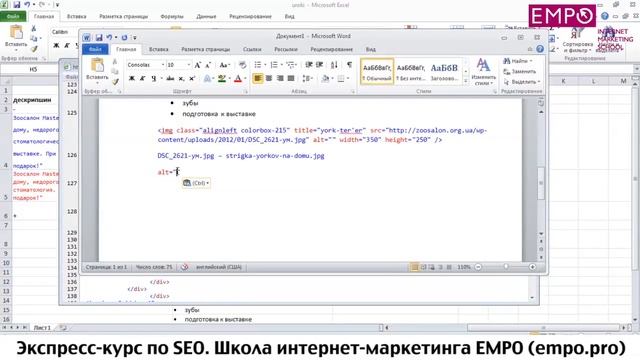This screenshot has width=640, height=360.
Task: Click Replace (Заменить) in Word editing group
Action: click(x=519, y=71)
